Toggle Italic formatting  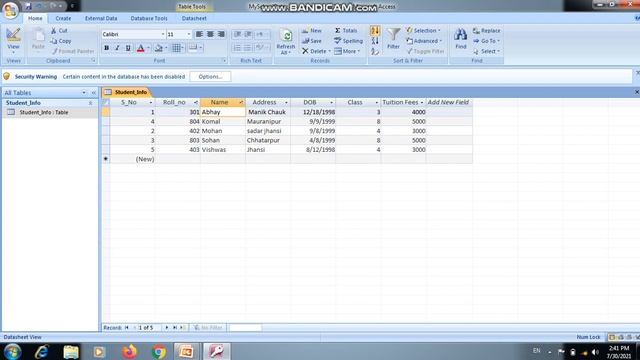[117, 48]
